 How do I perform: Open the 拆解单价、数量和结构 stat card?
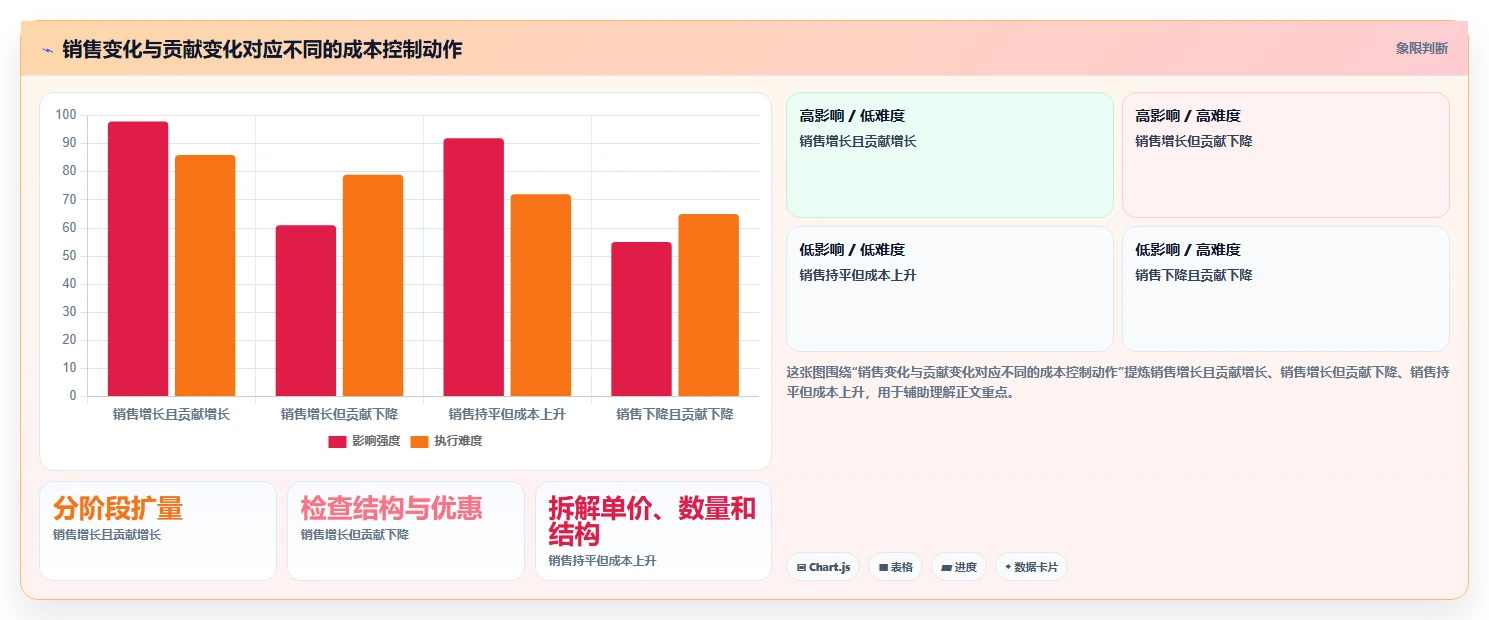point(653,531)
